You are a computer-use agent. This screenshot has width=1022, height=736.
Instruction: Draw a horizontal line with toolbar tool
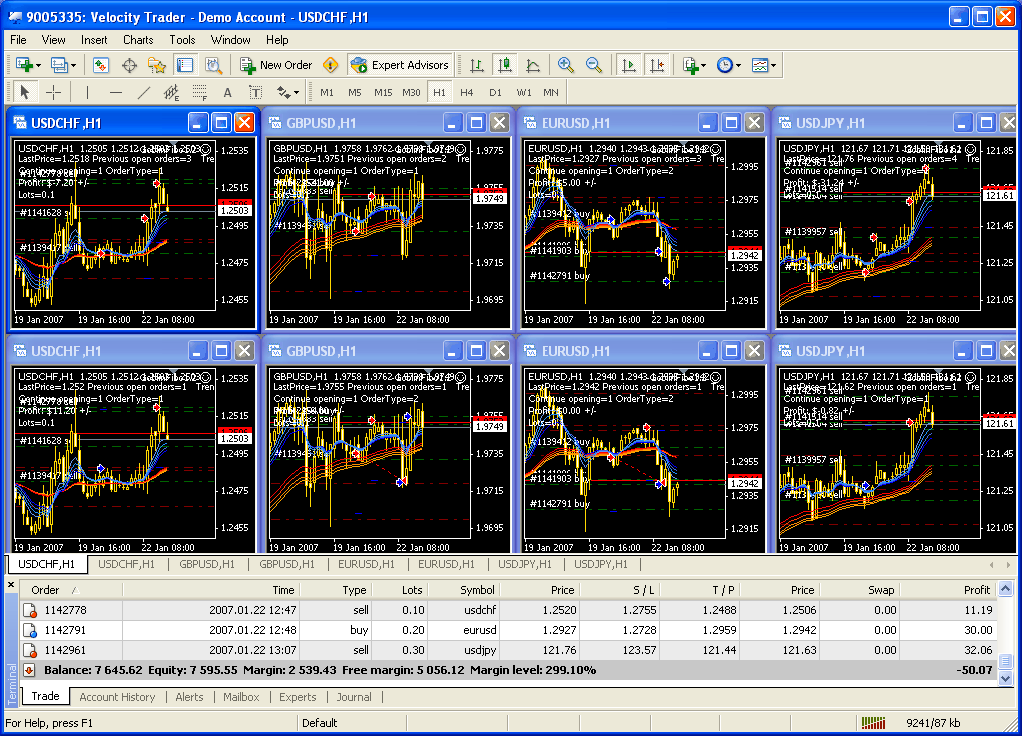[115, 92]
